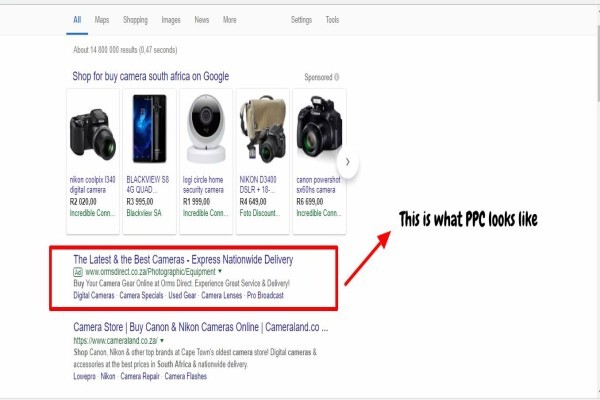Click 'nikon coolpix l340 digital camera' link
Screen dimensions: 600x400
click(x=93, y=184)
